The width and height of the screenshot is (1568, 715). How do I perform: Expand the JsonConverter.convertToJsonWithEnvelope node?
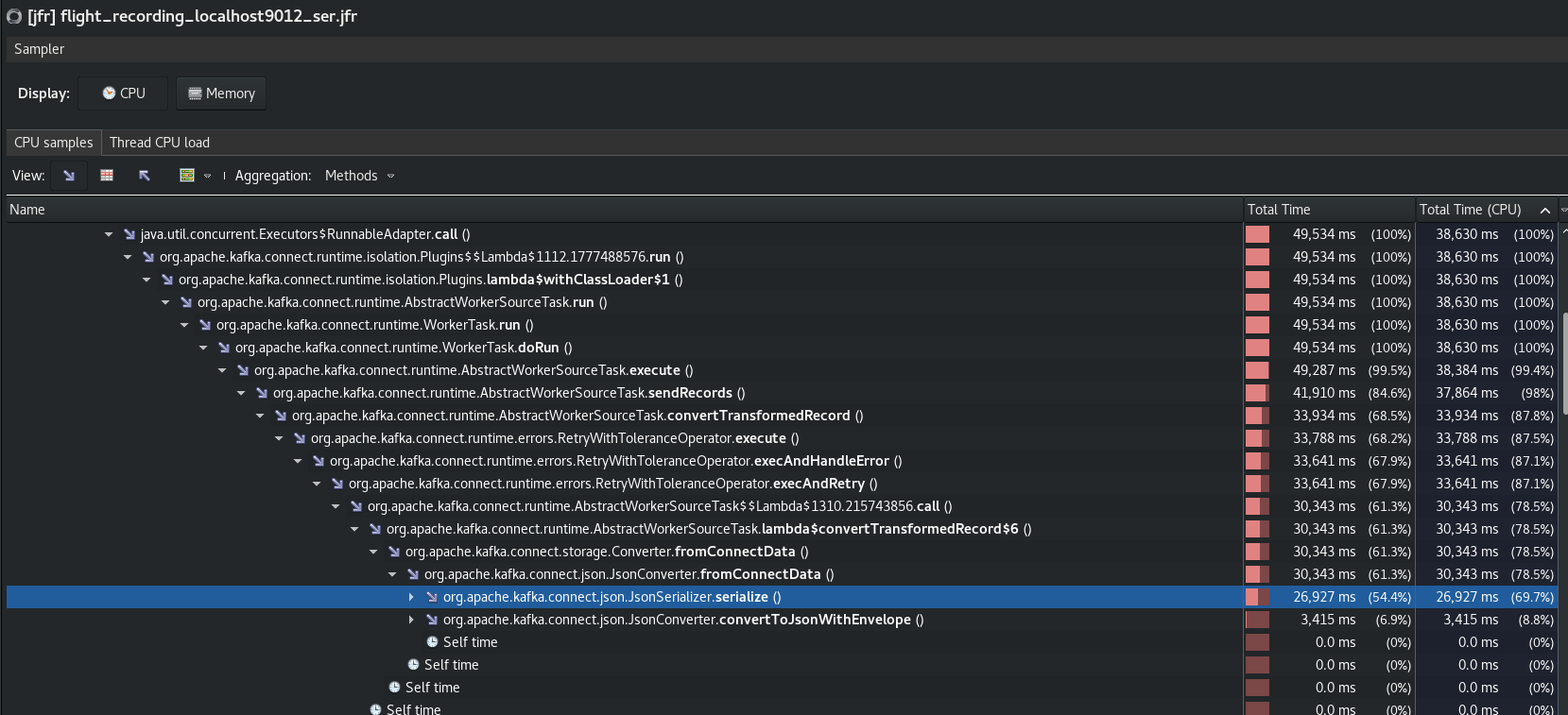click(411, 620)
